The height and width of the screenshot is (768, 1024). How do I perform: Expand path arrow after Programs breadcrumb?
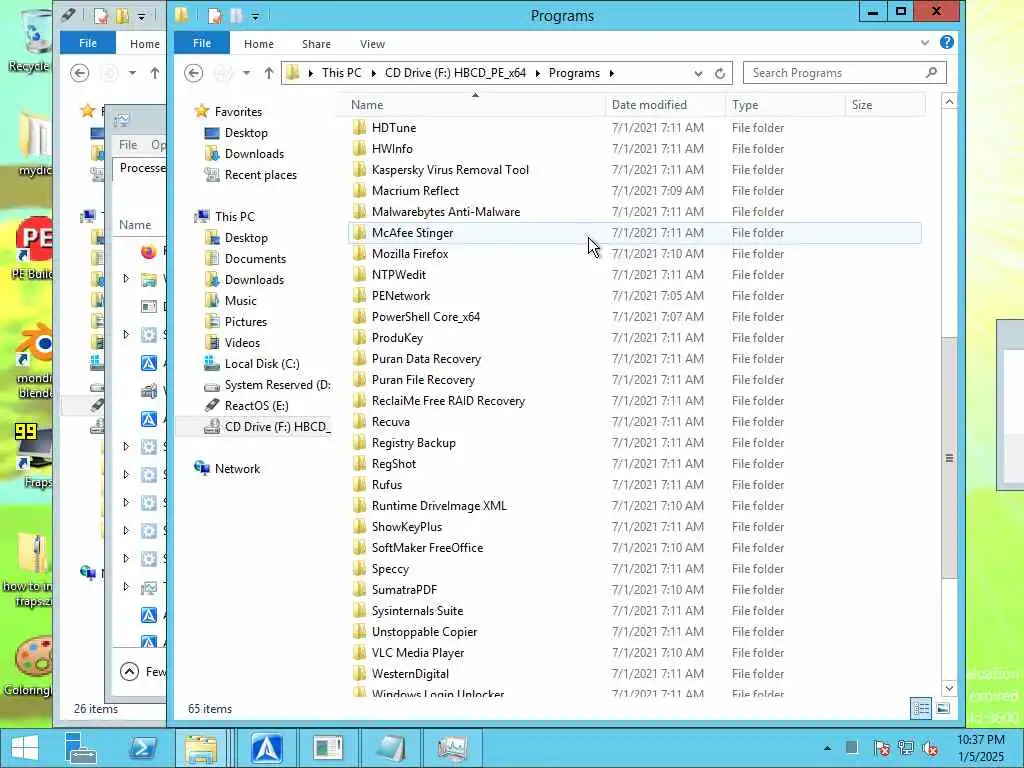611,73
